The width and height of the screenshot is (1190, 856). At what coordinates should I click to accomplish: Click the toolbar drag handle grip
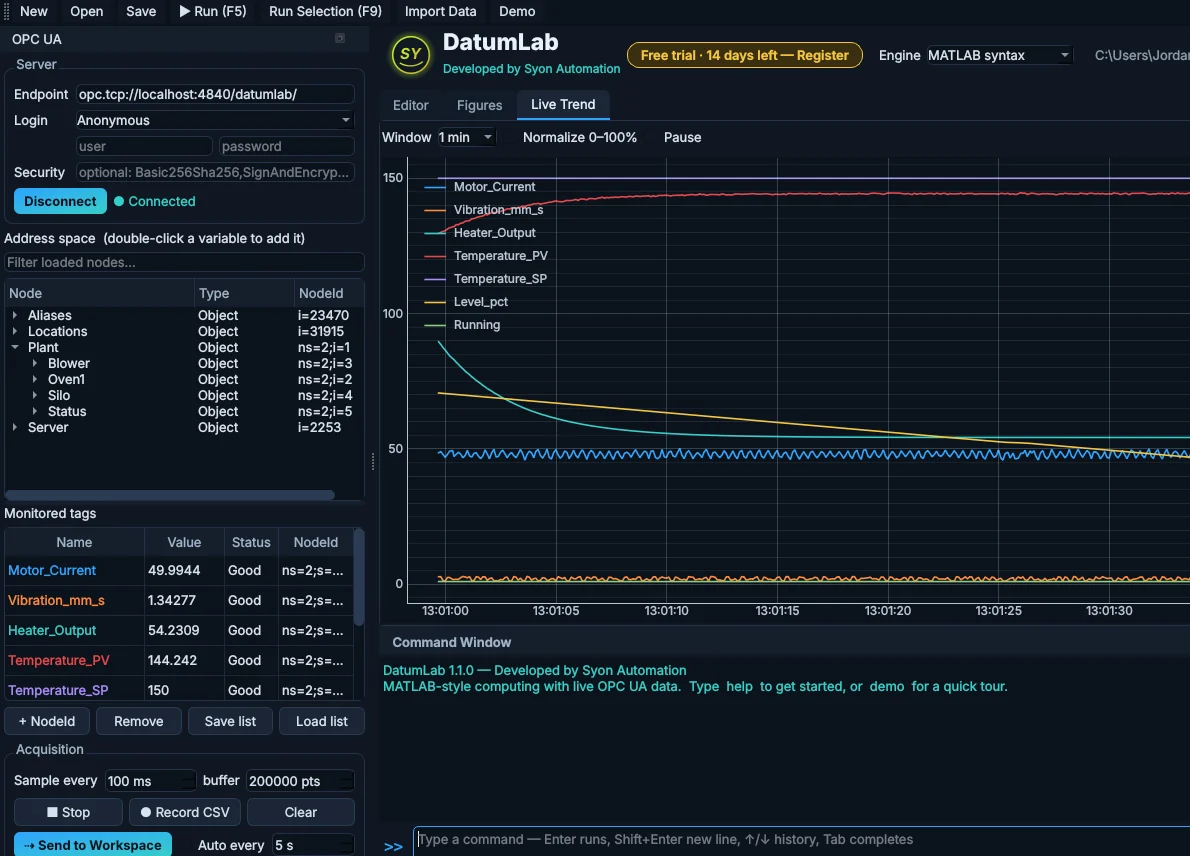pos(6,11)
